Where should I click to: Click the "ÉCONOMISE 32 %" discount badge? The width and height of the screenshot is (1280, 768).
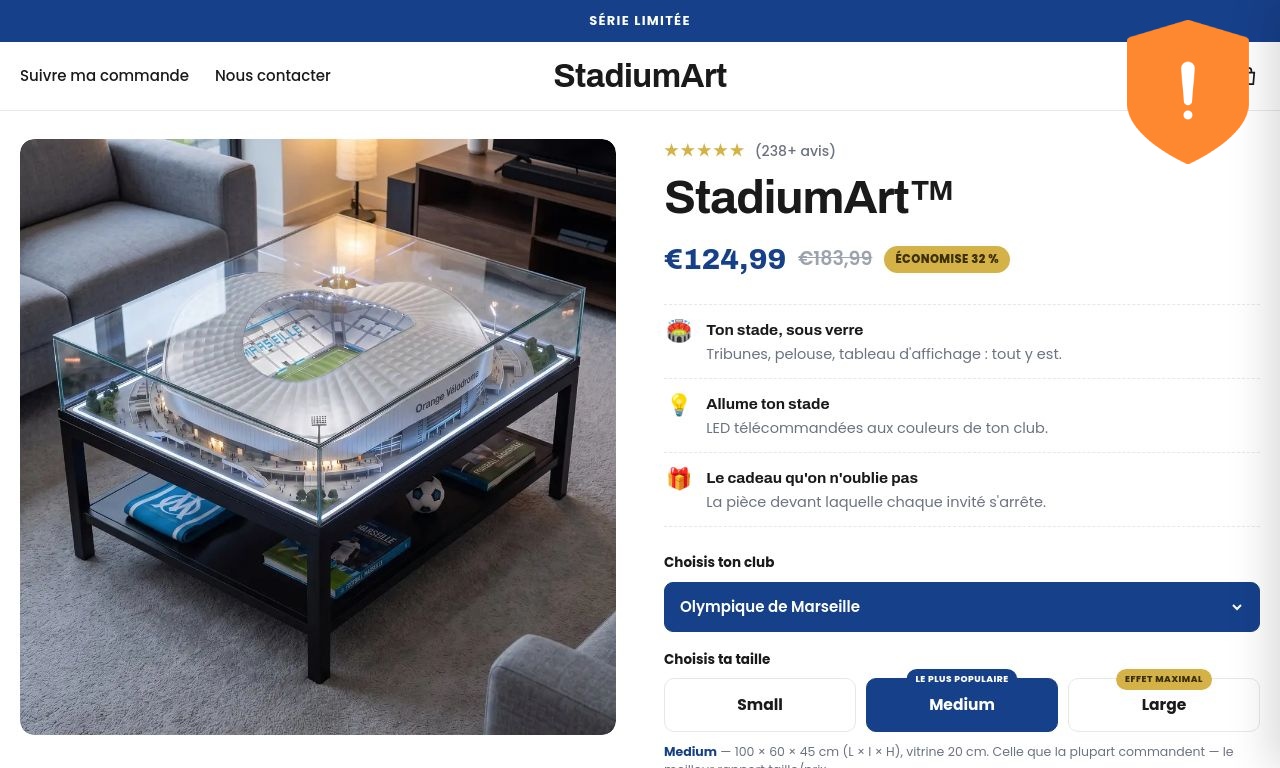pyautogui.click(x=947, y=259)
